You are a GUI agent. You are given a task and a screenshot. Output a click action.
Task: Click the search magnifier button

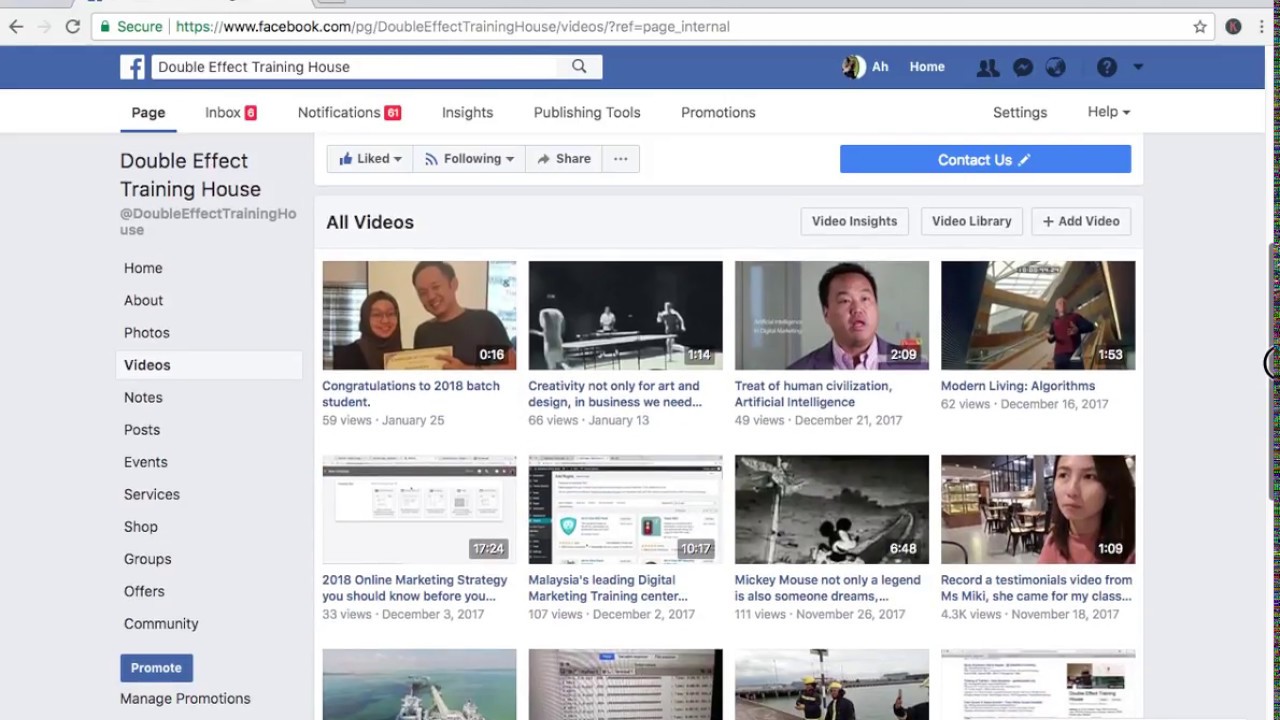point(579,67)
